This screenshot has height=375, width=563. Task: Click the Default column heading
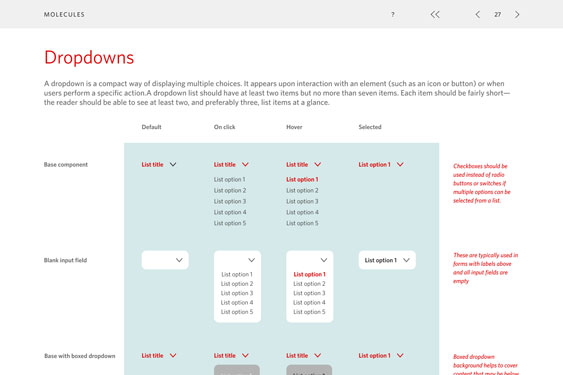[x=152, y=127]
